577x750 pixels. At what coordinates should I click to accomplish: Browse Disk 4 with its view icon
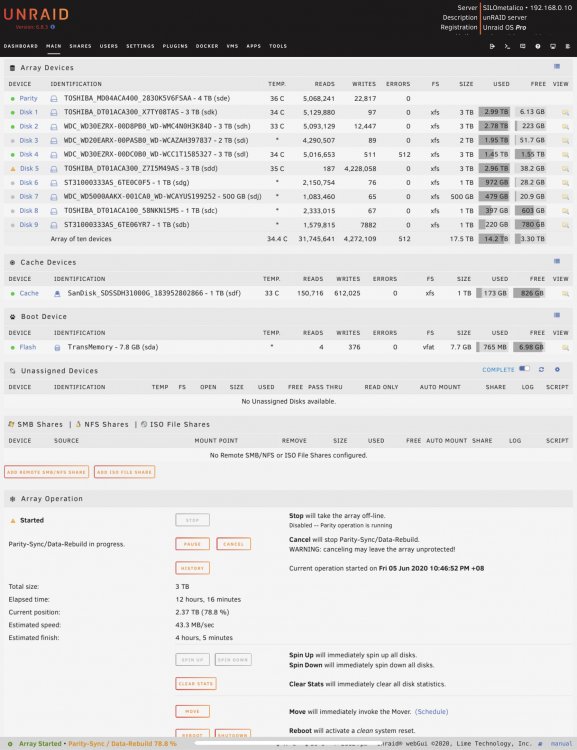pyautogui.click(x=565, y=154)
